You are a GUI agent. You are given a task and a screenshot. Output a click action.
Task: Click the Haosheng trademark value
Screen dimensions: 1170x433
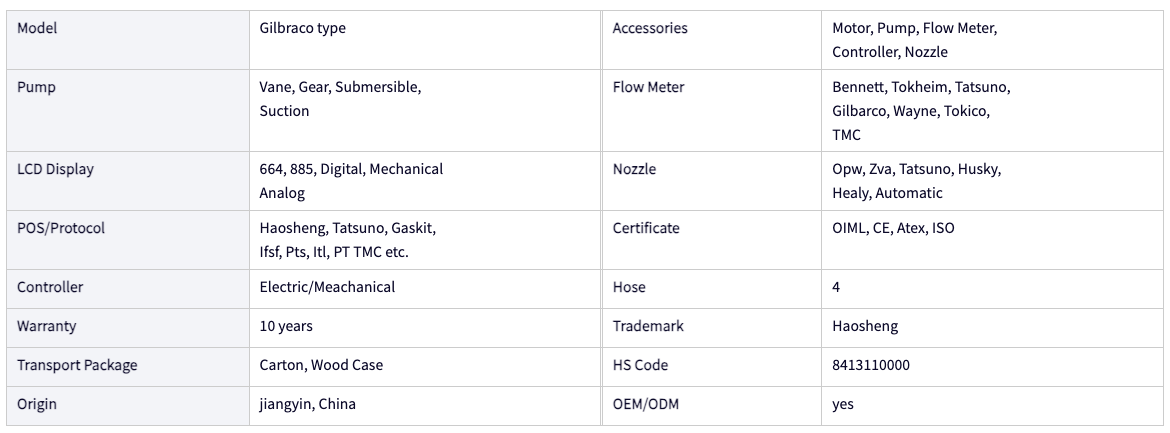pyautogui.click(x=865, y=326)
